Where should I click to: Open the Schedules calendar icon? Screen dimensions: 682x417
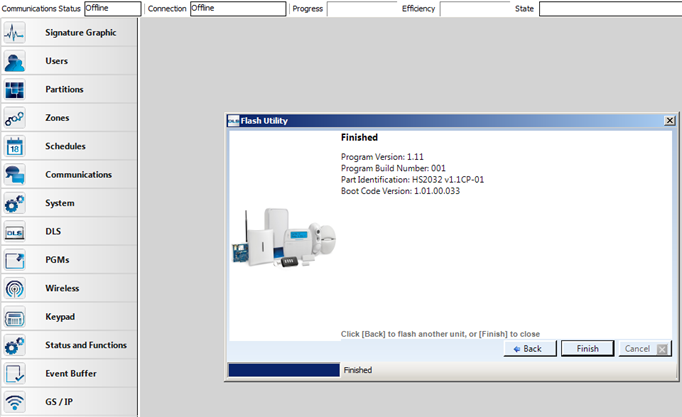(x=15, y=146)
